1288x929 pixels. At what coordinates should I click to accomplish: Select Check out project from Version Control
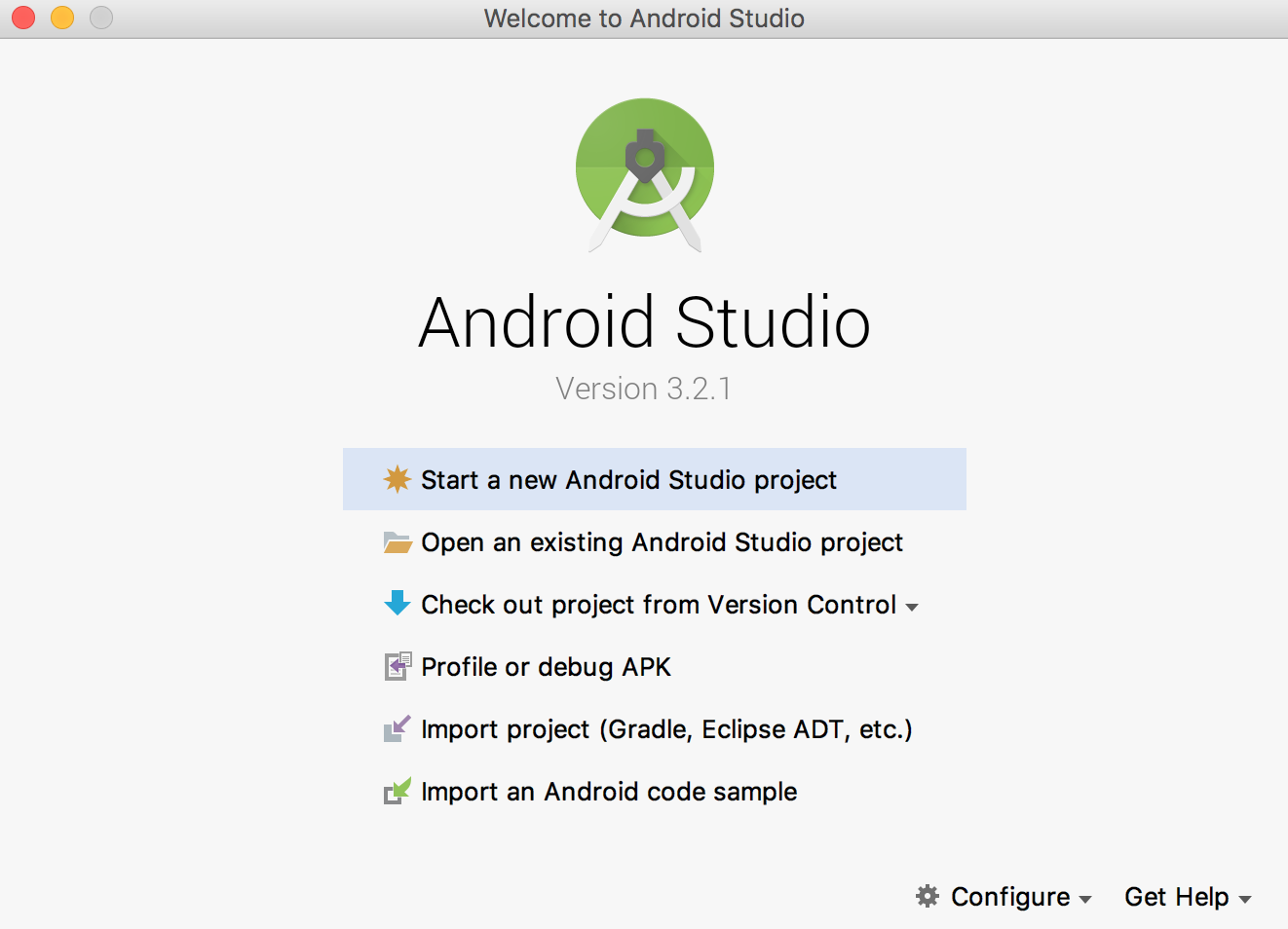click(658, 605)
